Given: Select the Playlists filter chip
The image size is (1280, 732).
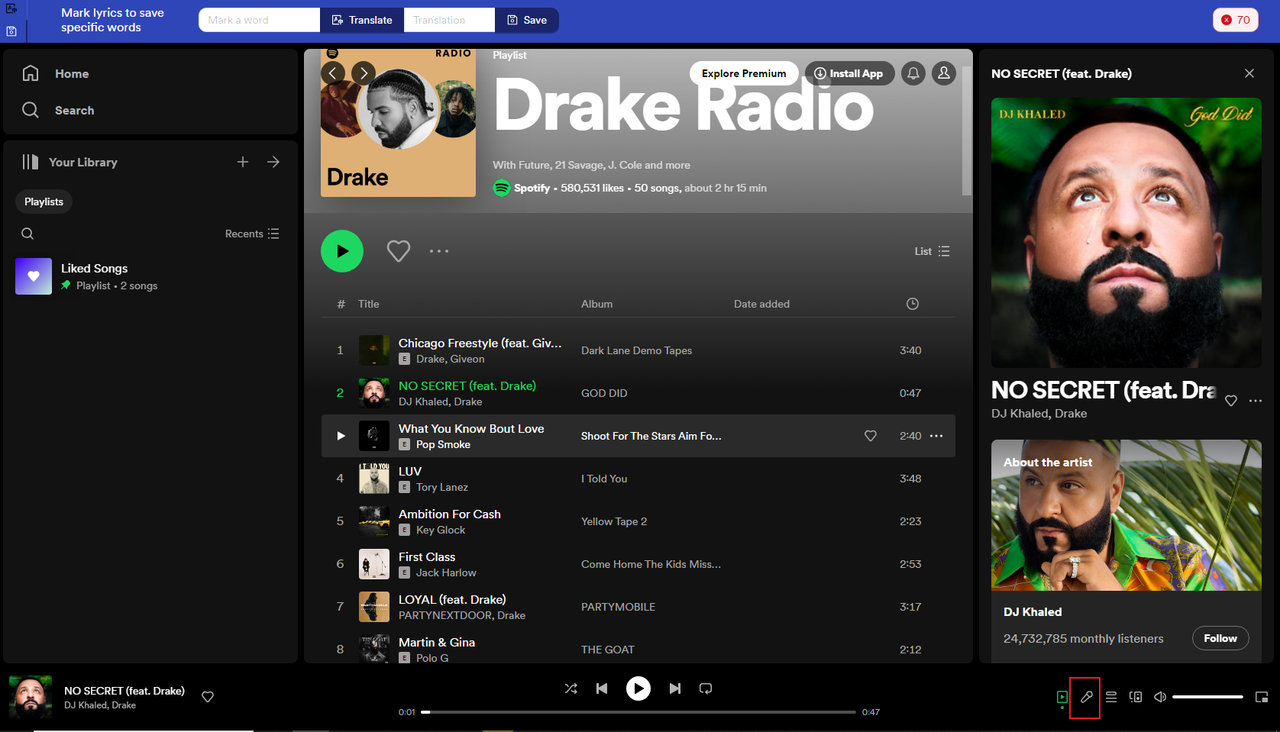Looking at the screenshot, I should pos(43,201).
